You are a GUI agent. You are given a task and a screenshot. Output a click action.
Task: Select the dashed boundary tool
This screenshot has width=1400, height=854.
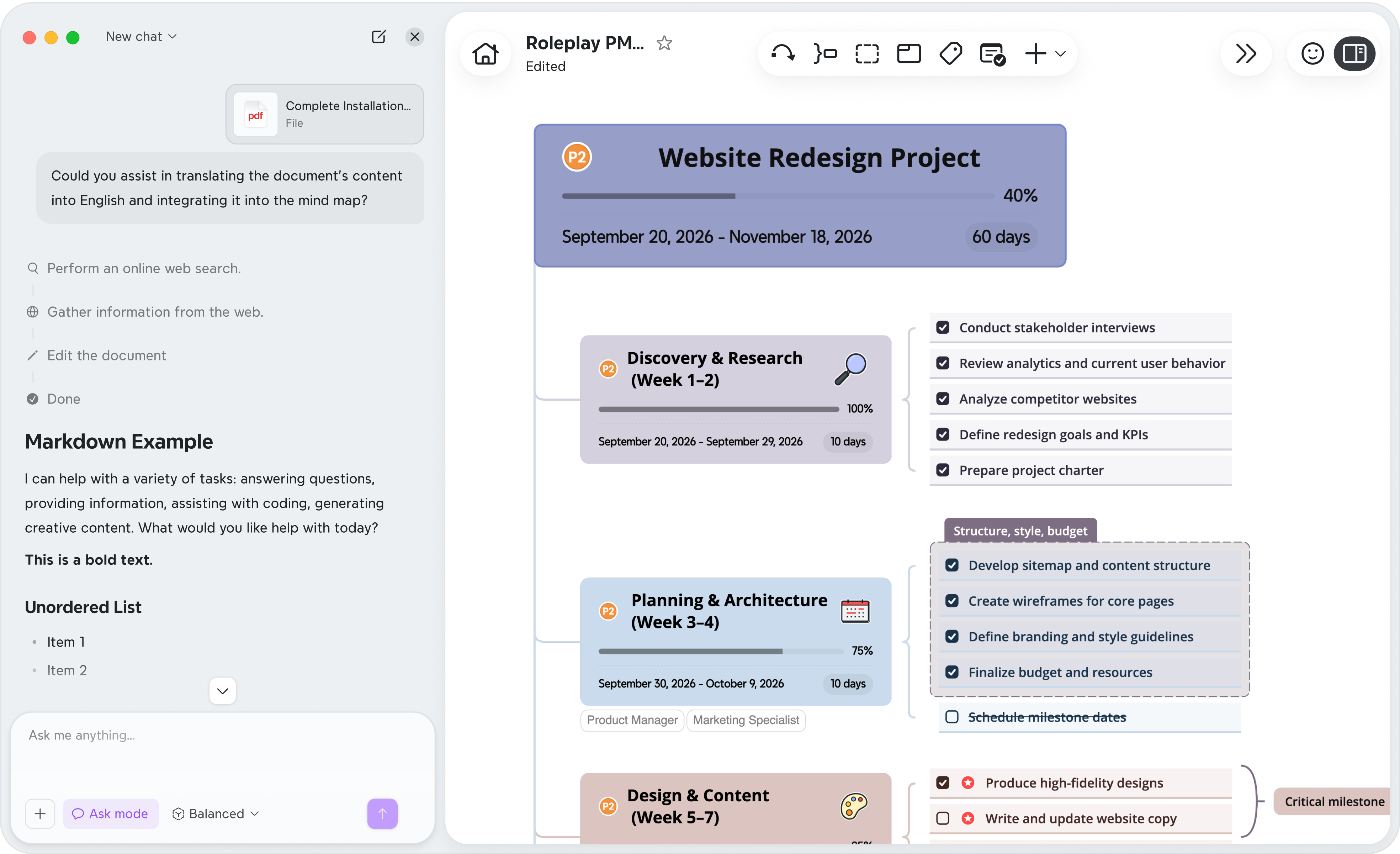tap(867, 53)
